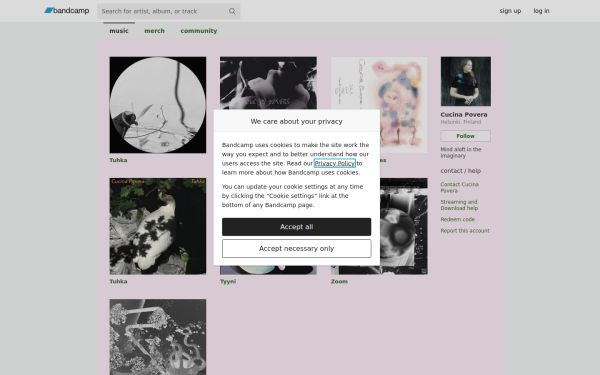Open the Tyyni album title
The image size is (600, 375).
[228, 282]
